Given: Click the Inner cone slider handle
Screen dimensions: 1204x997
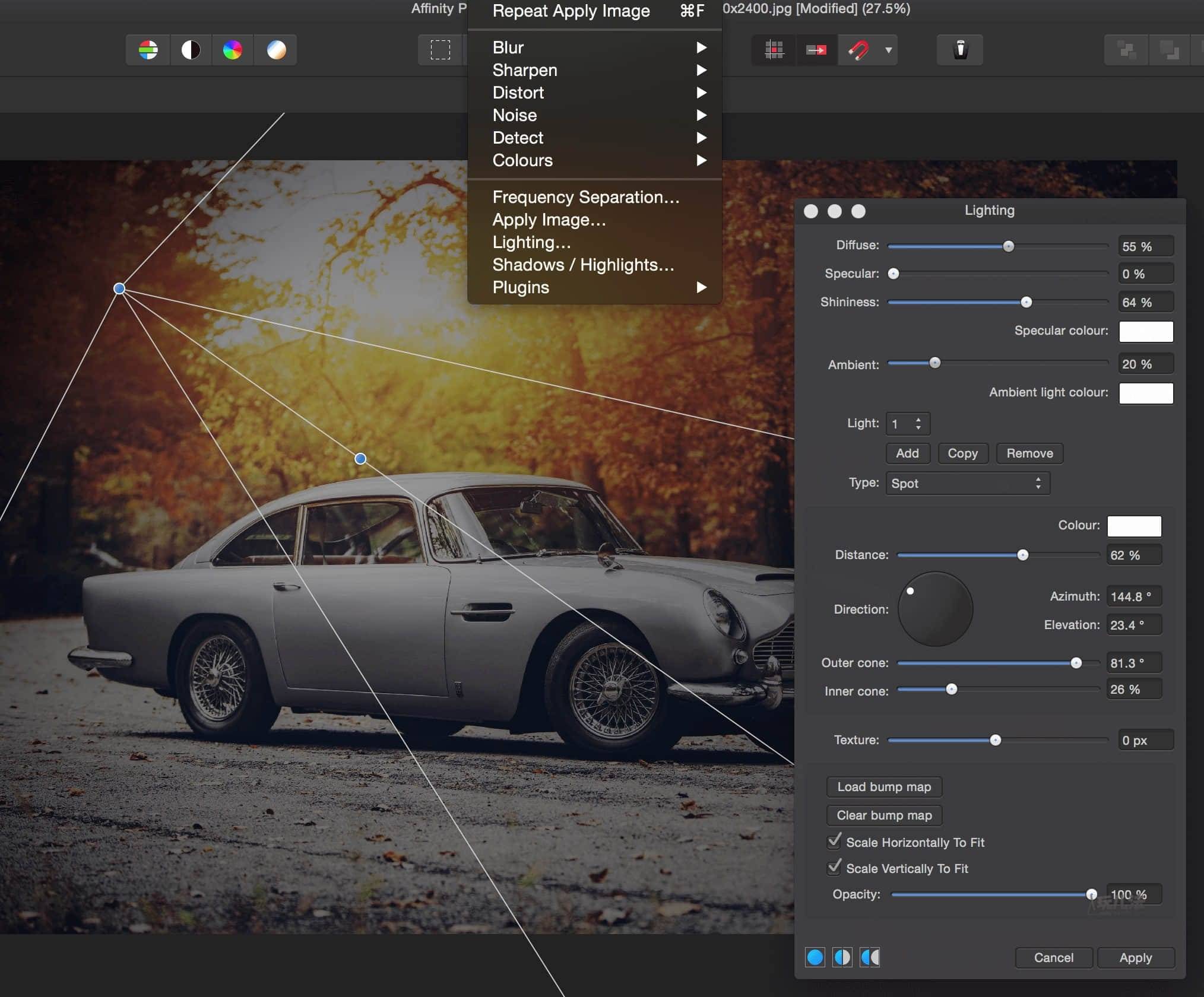Looking at the screenshot, I should 951,689.
